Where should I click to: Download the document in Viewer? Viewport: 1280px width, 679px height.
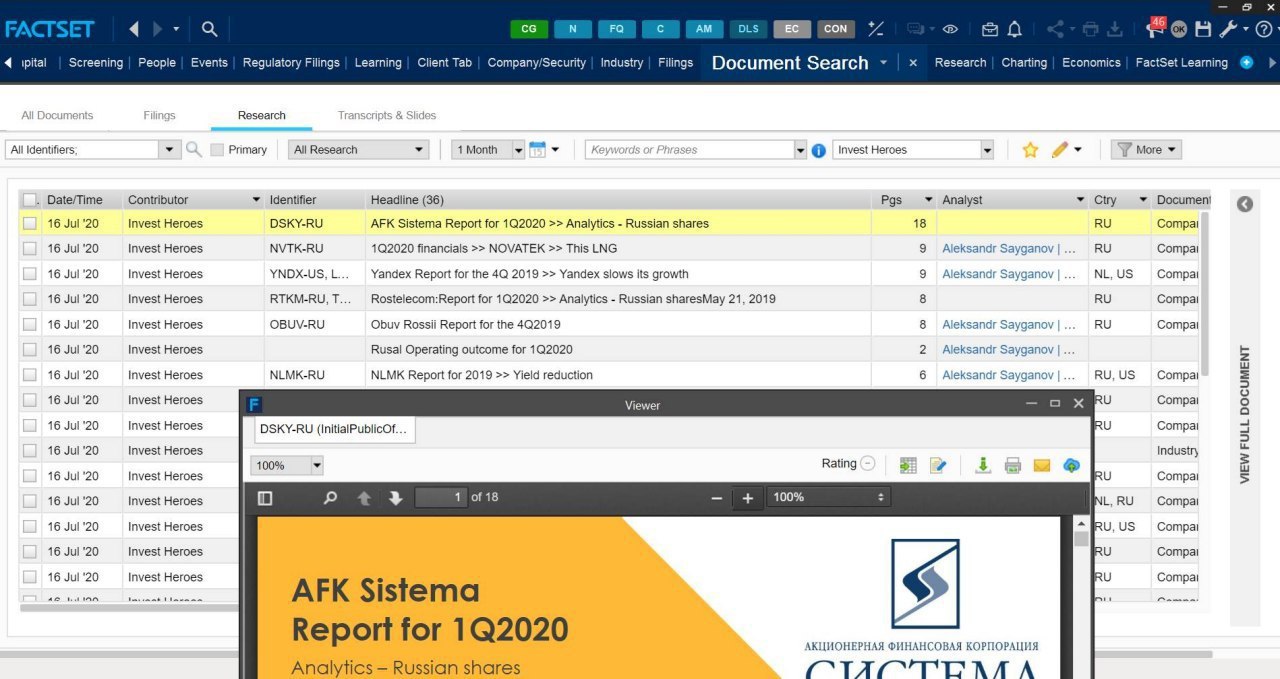pos(983,465)
